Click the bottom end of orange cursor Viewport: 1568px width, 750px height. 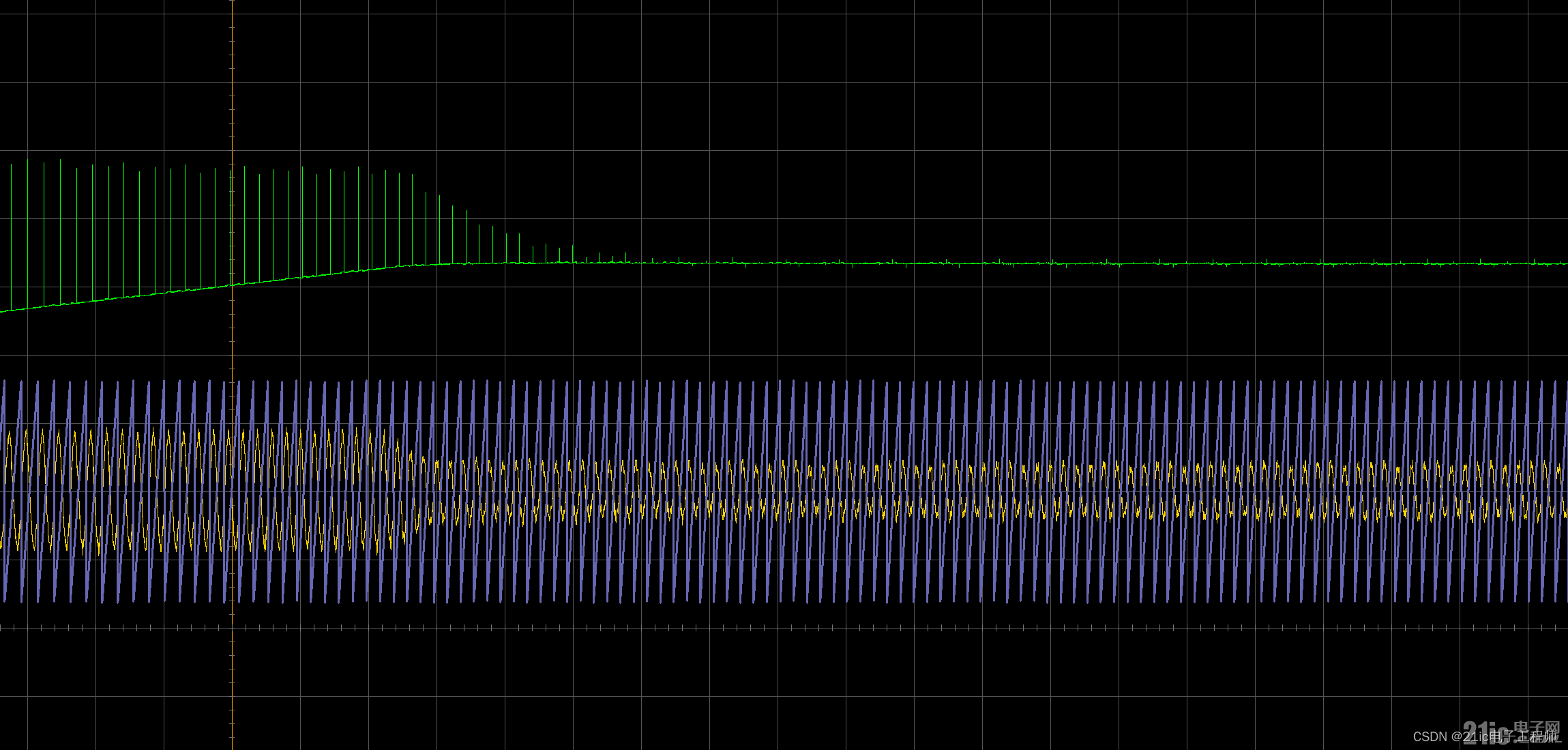click(232, 747)
